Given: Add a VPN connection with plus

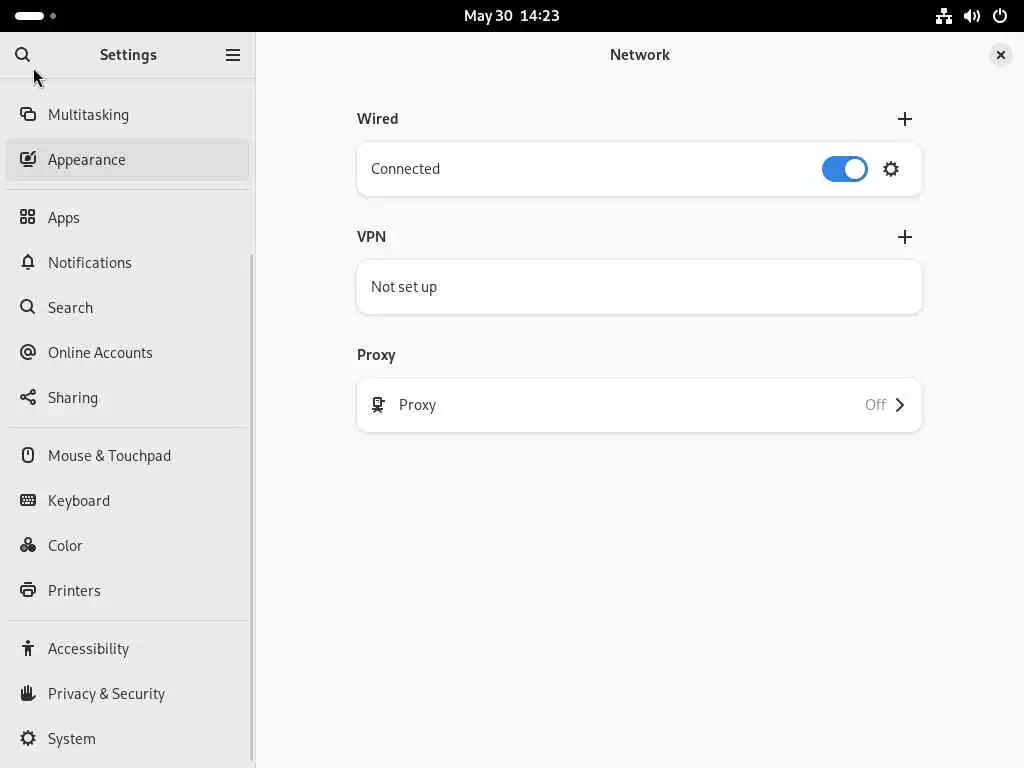Looking at the screenshot, I should pyautogui.click(x=904, y=237).
